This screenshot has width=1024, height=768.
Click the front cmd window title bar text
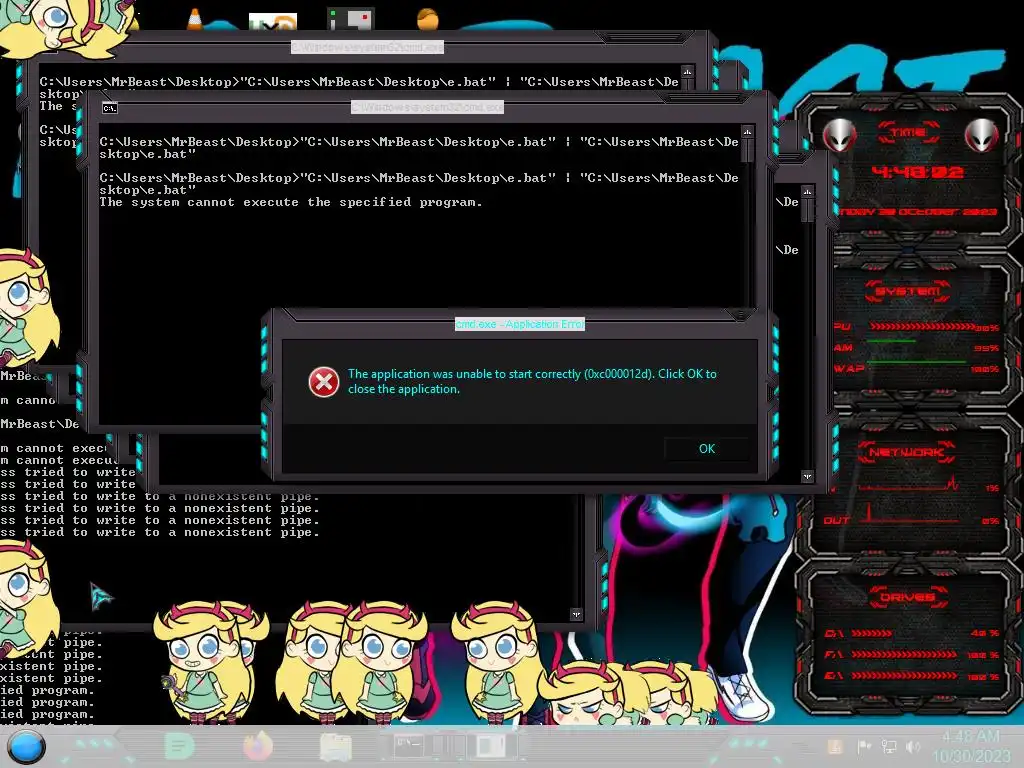coord(427,107)
